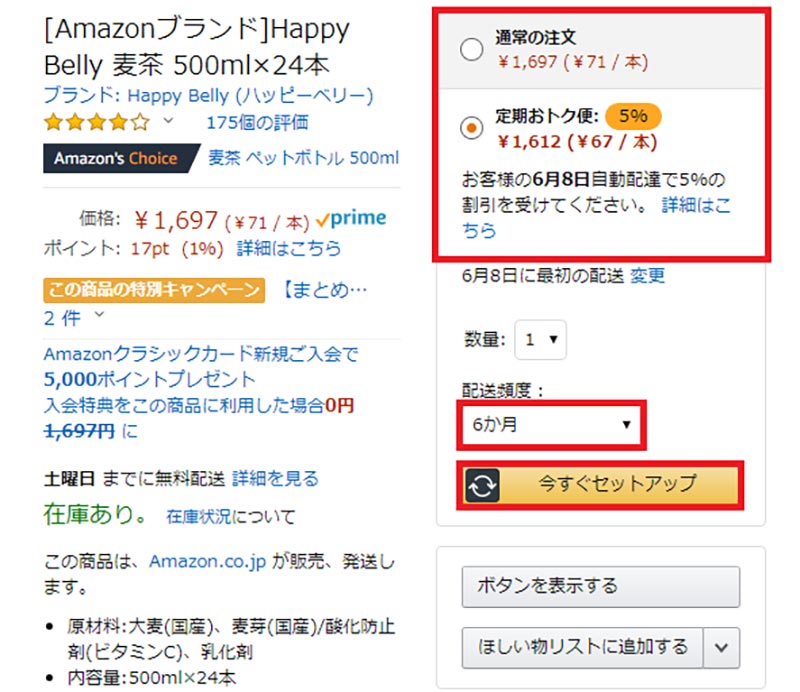Open the 配送頻度 6か月 dropdown

click(551, 425)
